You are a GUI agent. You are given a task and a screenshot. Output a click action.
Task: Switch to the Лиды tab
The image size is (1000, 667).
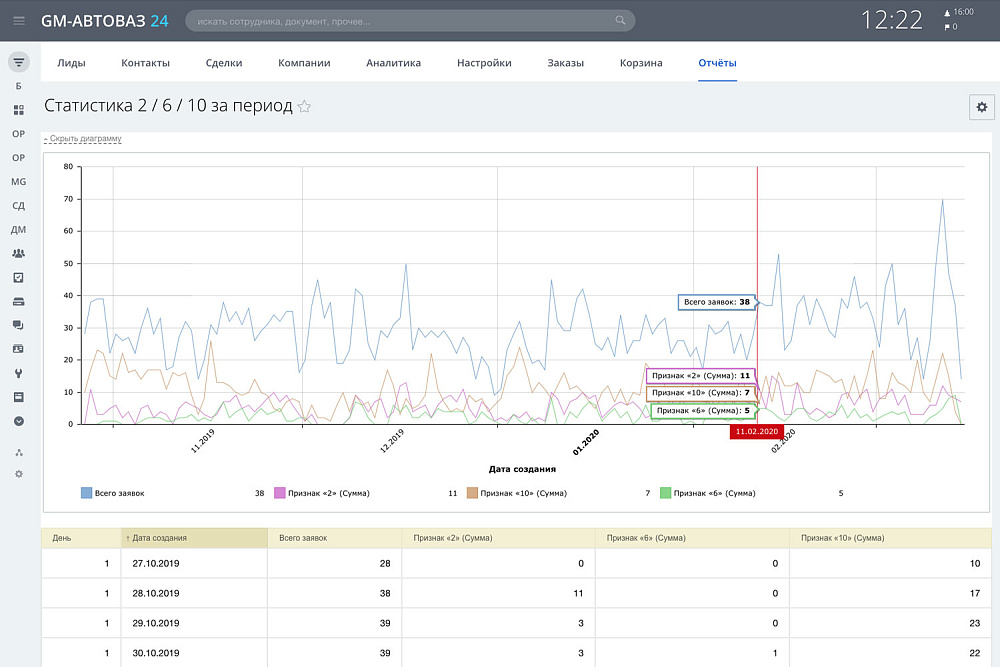71,62
